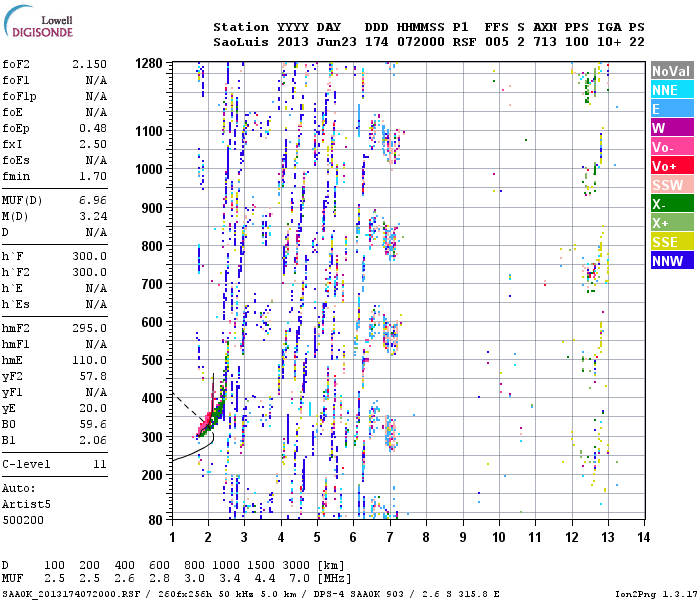The width and height of the screenshot is (700, 600).
Task: Click the 7 MHz frequency axis label
Action: [390, 537]
